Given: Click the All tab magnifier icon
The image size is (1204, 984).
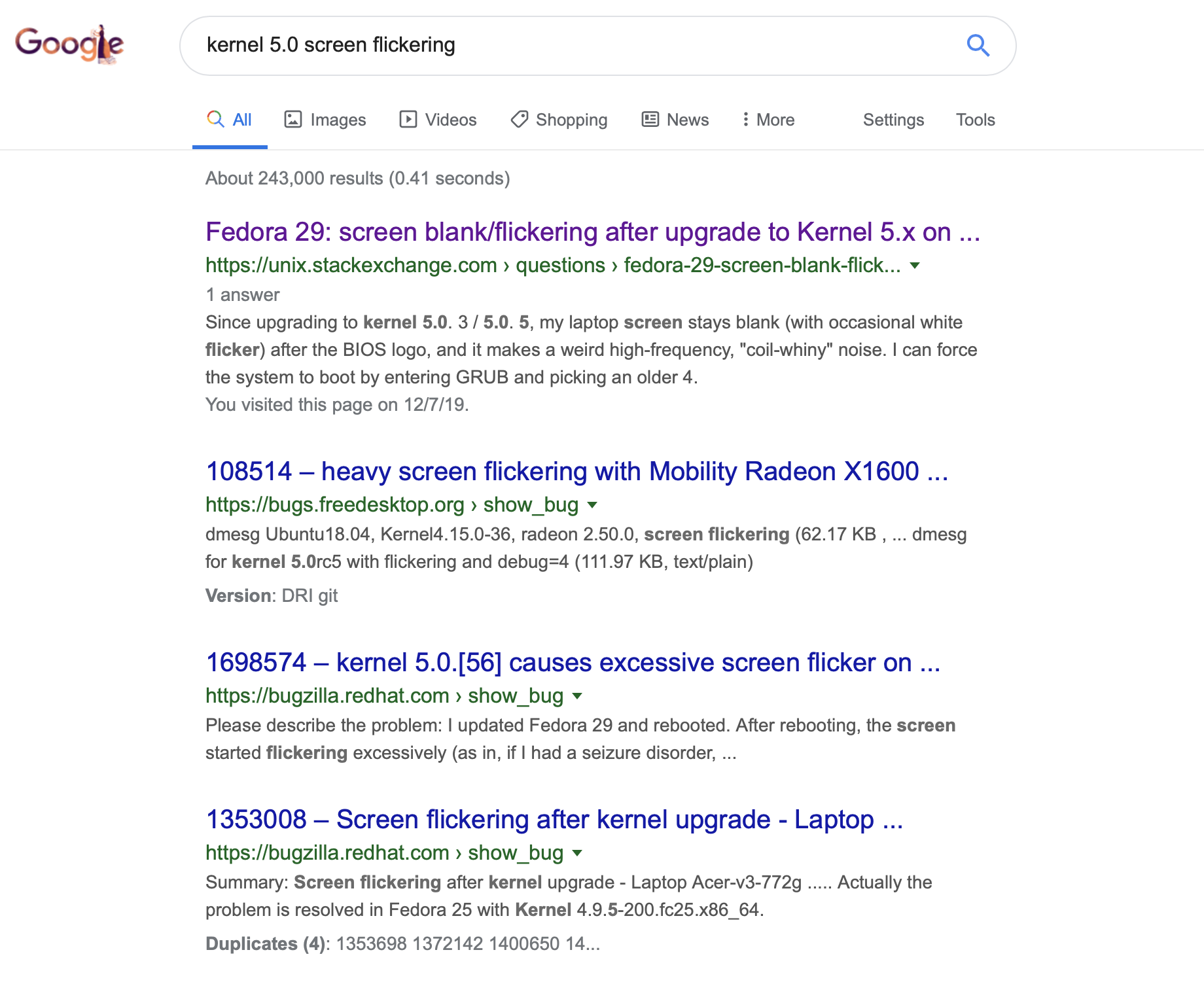Looking at the screenshot, I should click(215, 119).
